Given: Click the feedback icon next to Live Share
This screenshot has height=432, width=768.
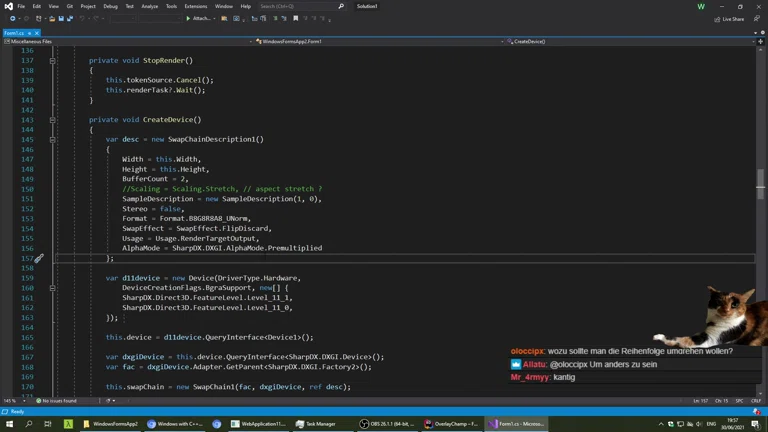Looking at the screenshot, I should (757, 19).
